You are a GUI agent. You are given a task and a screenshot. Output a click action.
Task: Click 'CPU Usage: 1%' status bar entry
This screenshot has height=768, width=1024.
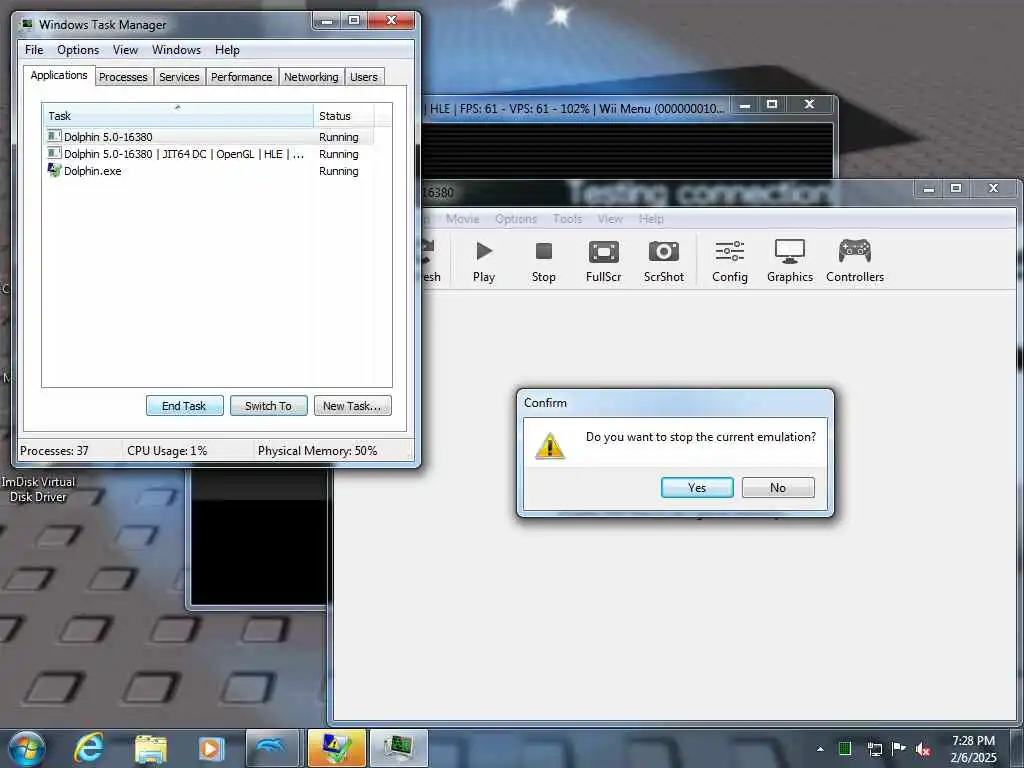coord(167,451)
